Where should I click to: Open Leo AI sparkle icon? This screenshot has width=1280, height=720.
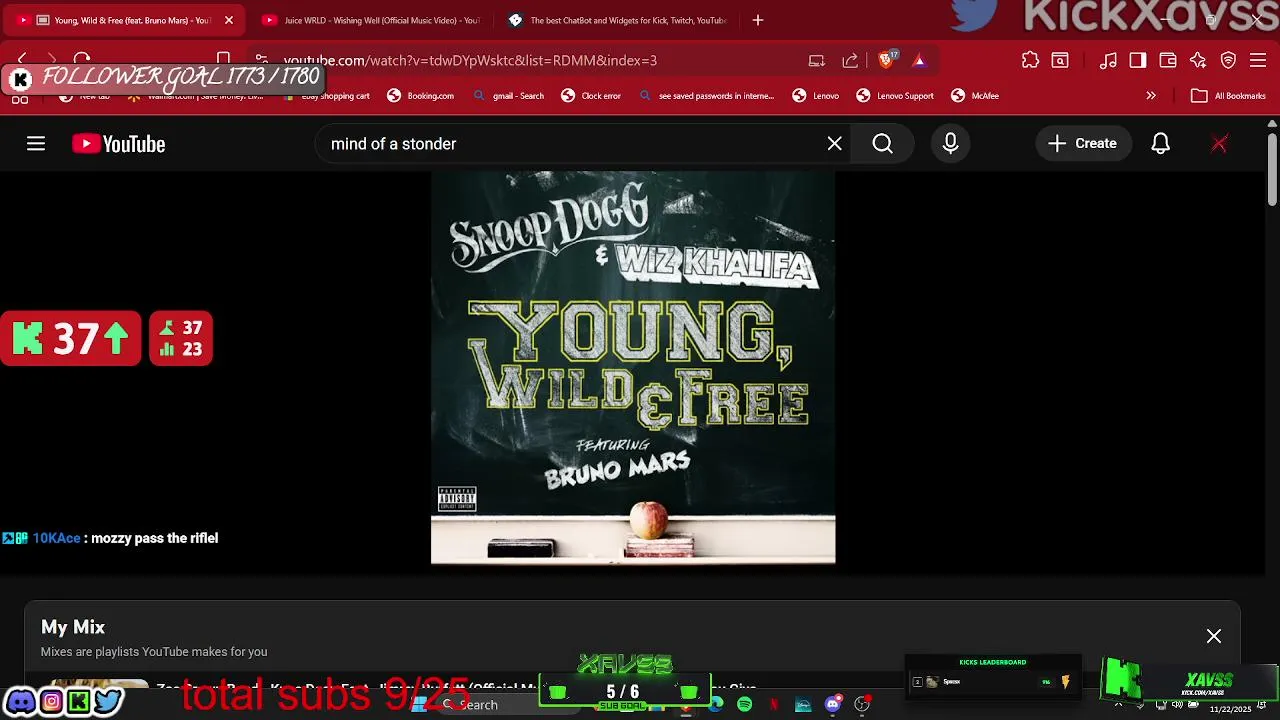pos(1198,60)
